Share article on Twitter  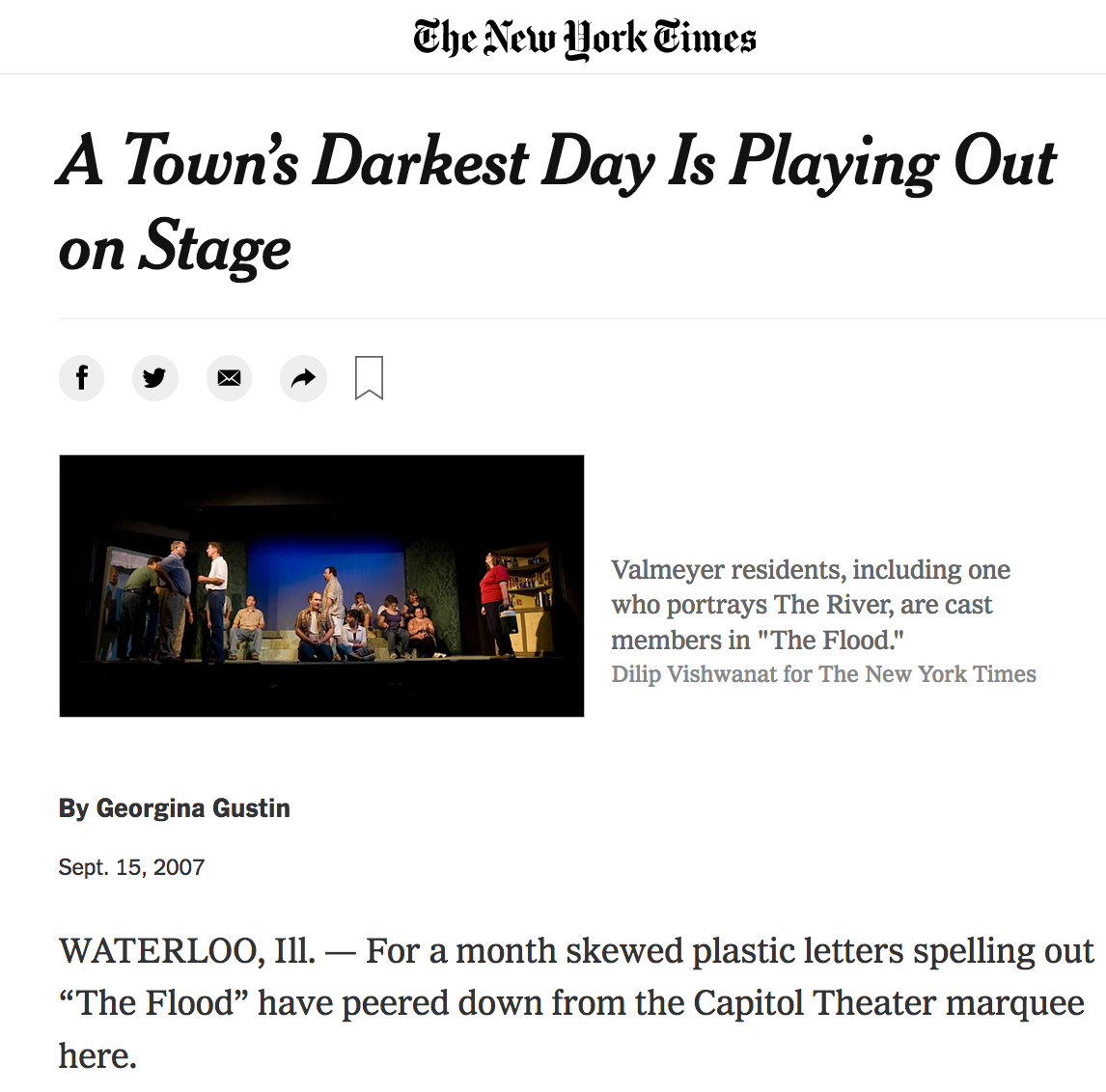[x=155, y=378]
